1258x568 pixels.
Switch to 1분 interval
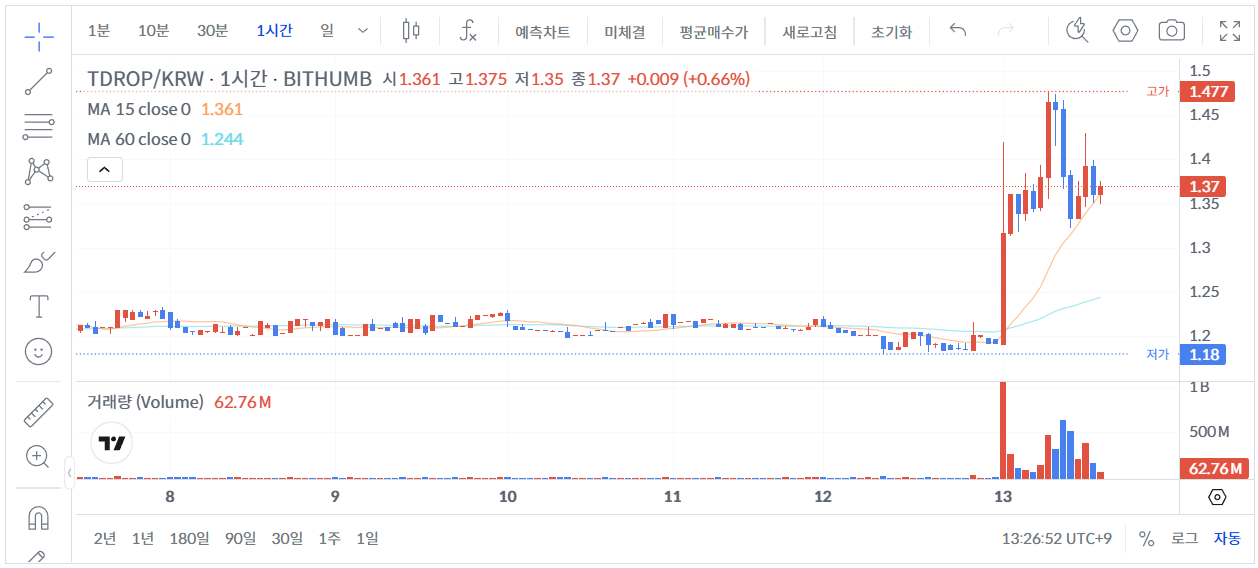[x=99, y=31]
